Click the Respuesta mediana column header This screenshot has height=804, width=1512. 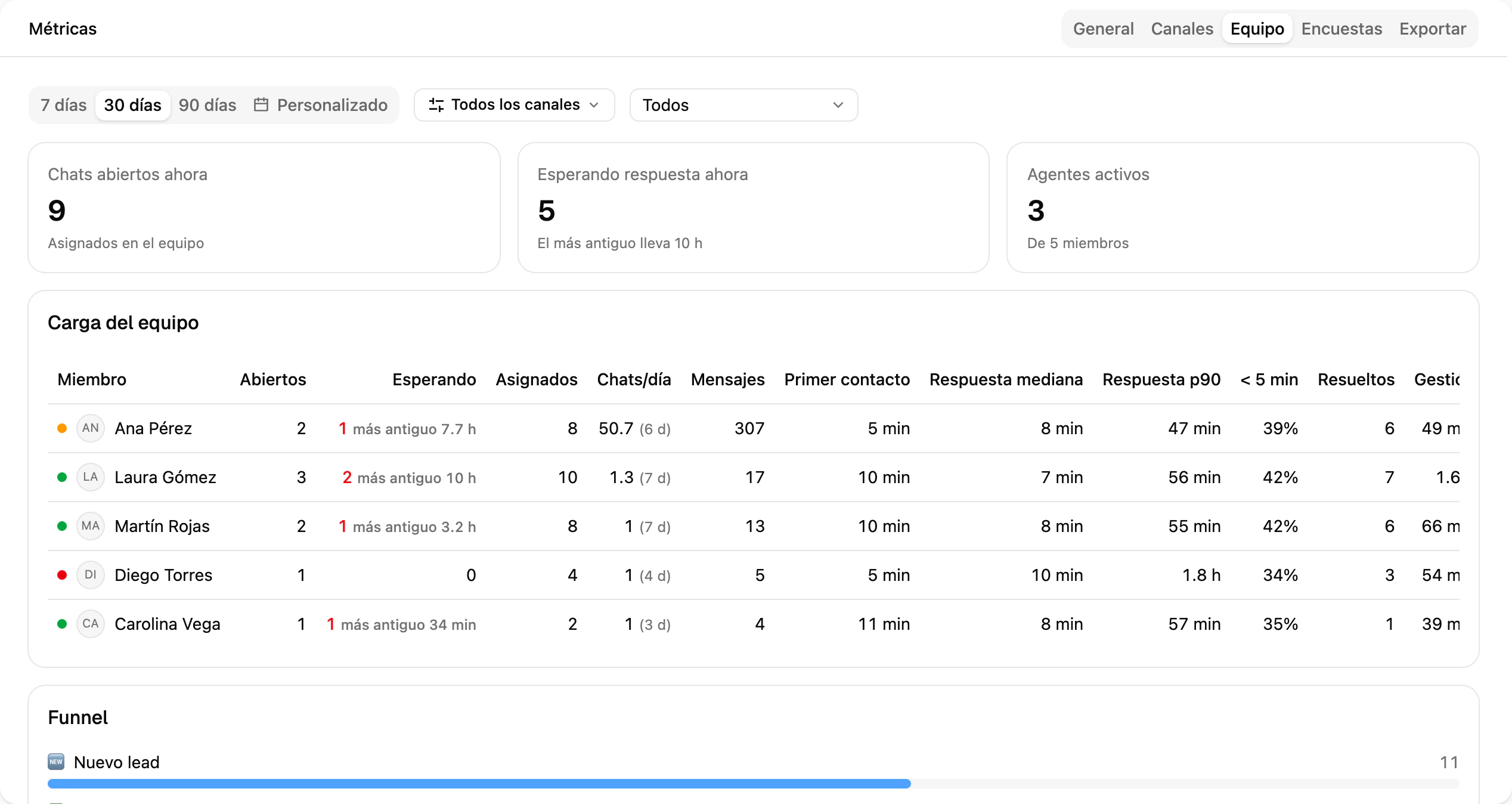[x=1006, y=379]
